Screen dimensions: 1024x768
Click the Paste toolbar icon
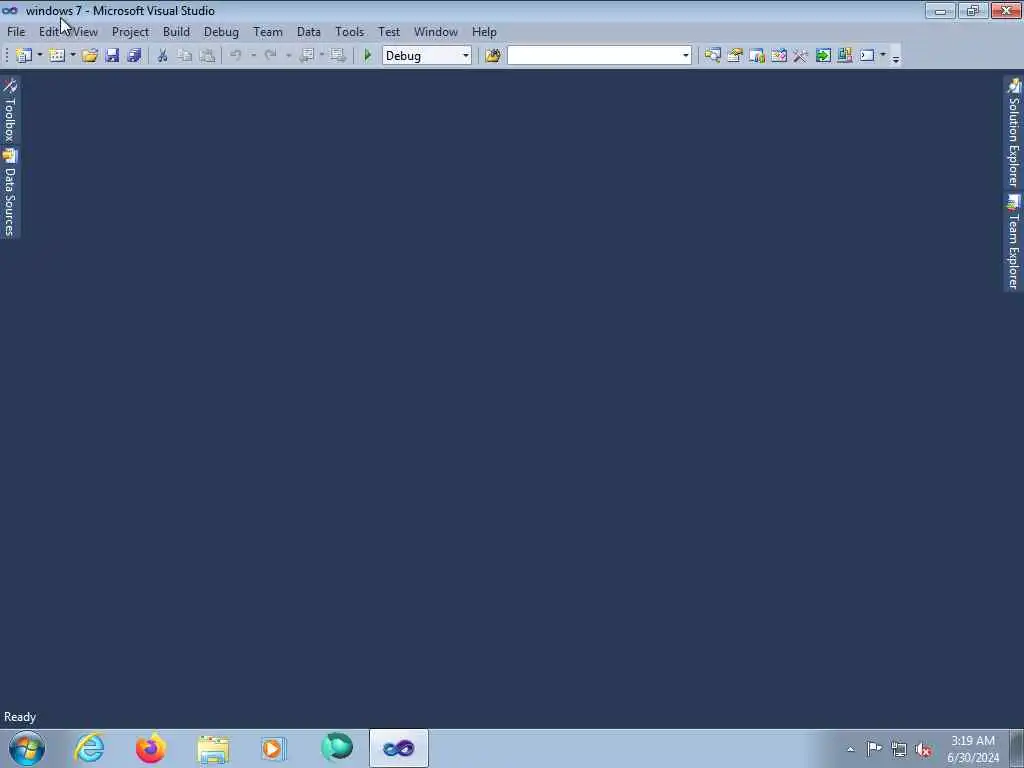pyautogui.click(x=207, y=56)
